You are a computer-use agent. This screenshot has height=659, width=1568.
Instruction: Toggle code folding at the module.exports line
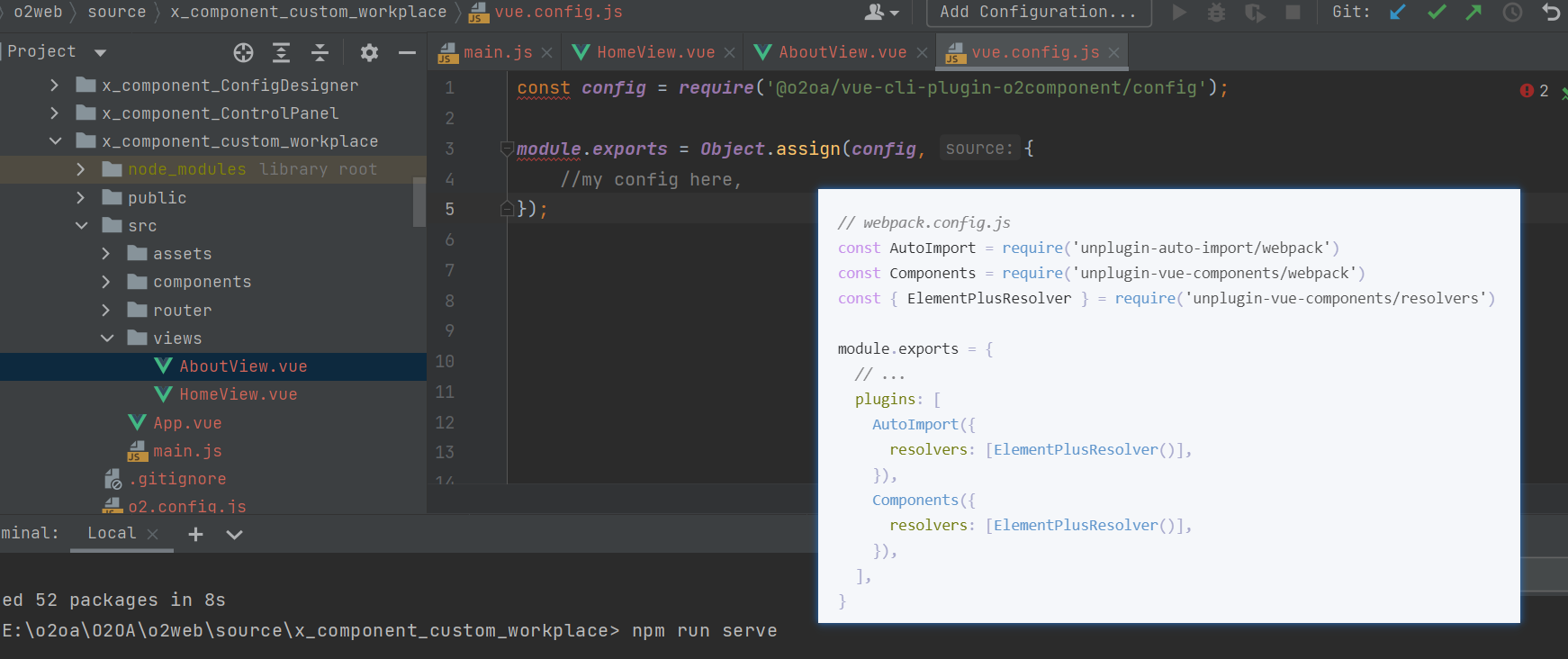[507, 149]
